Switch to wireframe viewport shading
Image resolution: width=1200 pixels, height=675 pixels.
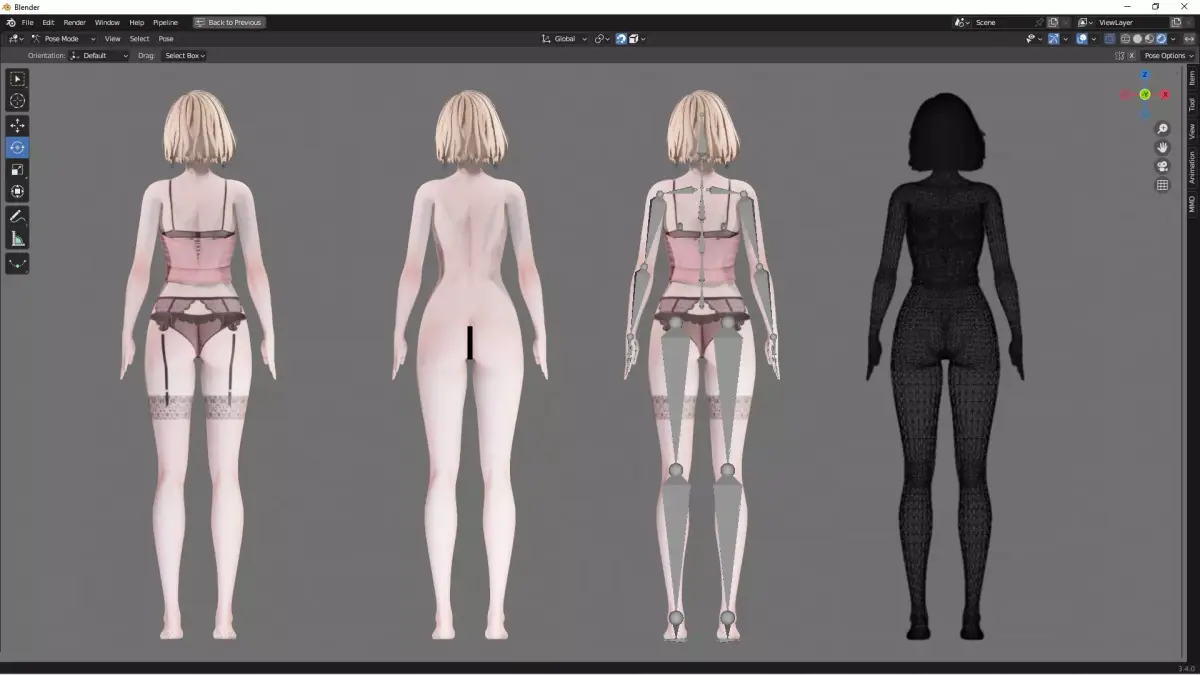tap(1125, 39)
